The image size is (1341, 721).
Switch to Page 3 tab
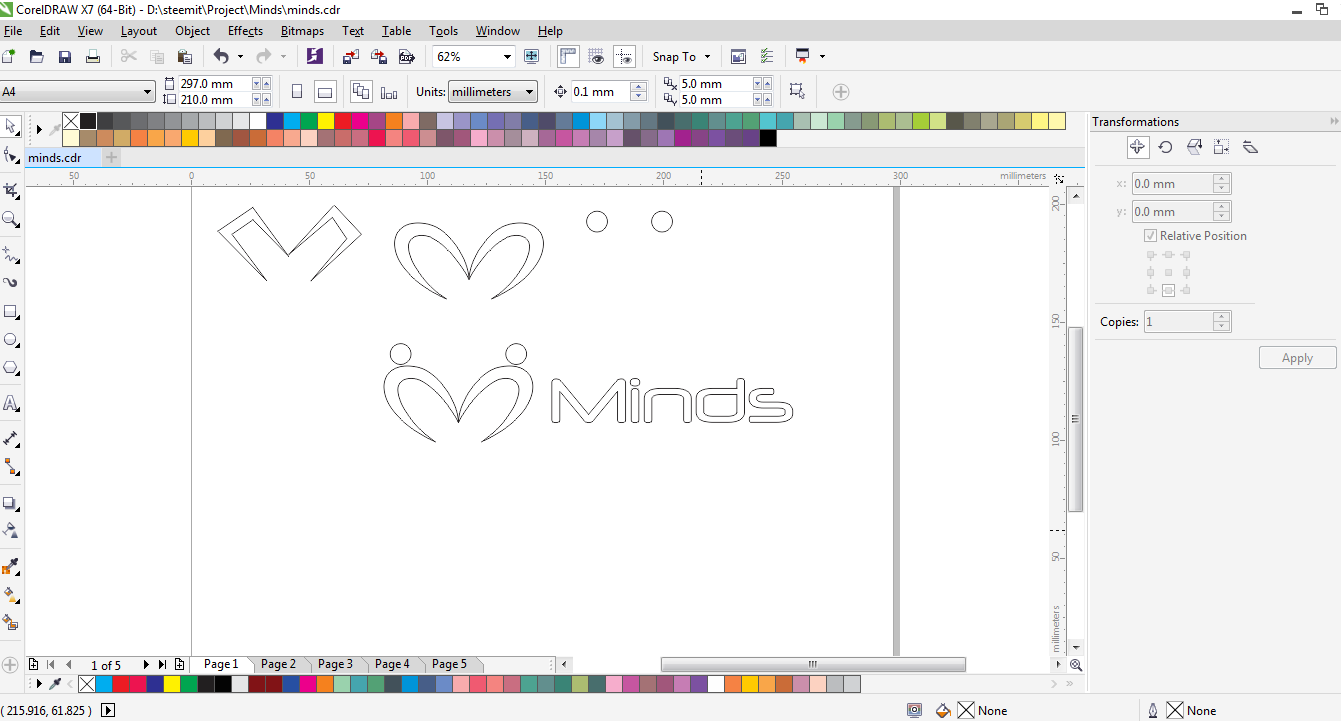click(335, 664)
